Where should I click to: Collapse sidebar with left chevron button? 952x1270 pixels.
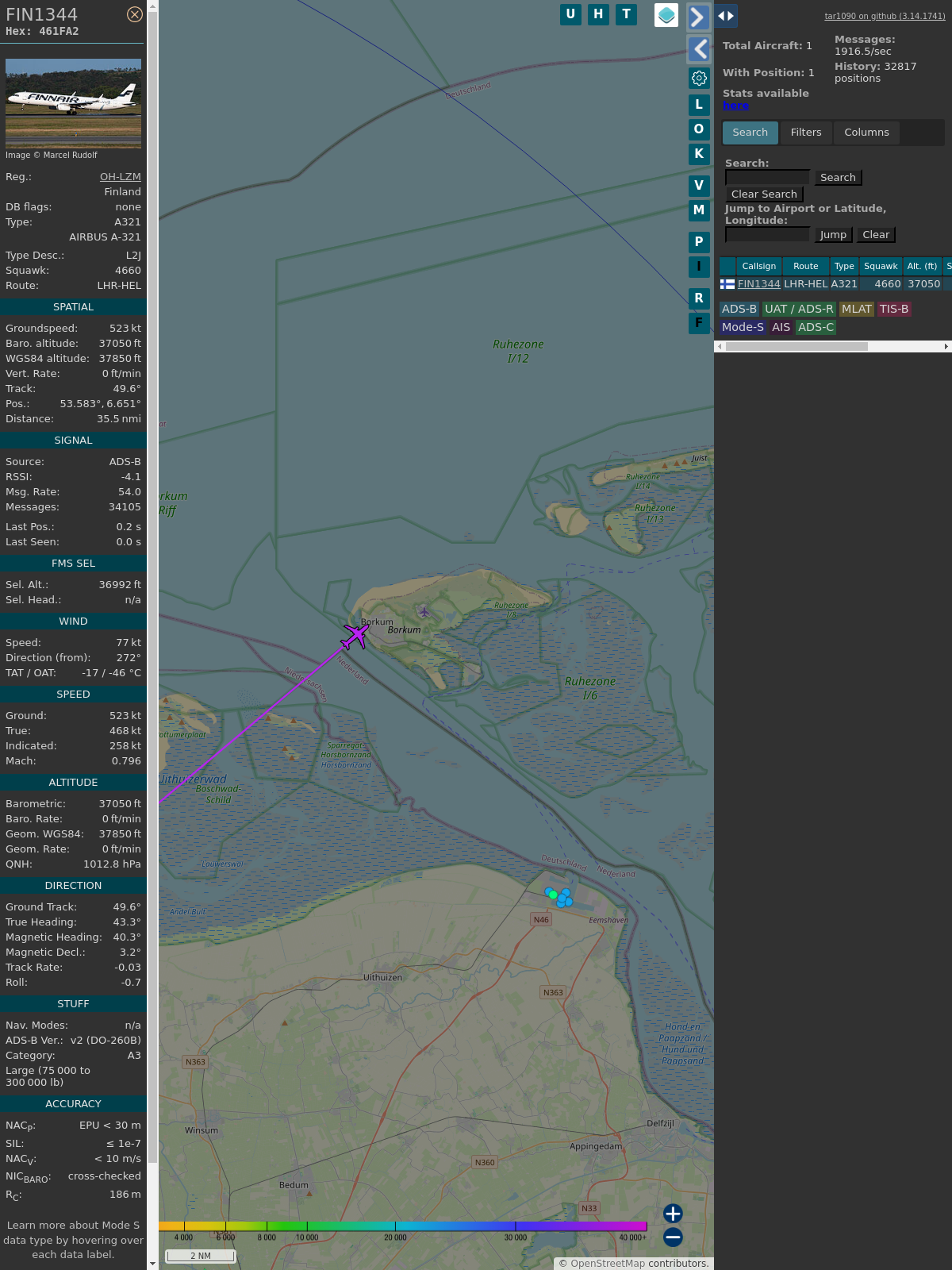[x=698, y=49]
